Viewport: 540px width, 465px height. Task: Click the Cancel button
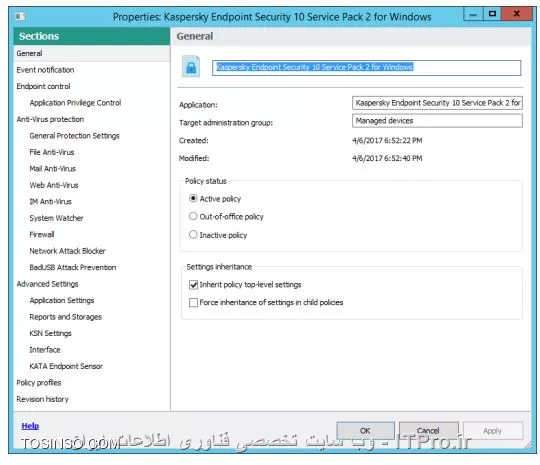(x=428, y=431)
